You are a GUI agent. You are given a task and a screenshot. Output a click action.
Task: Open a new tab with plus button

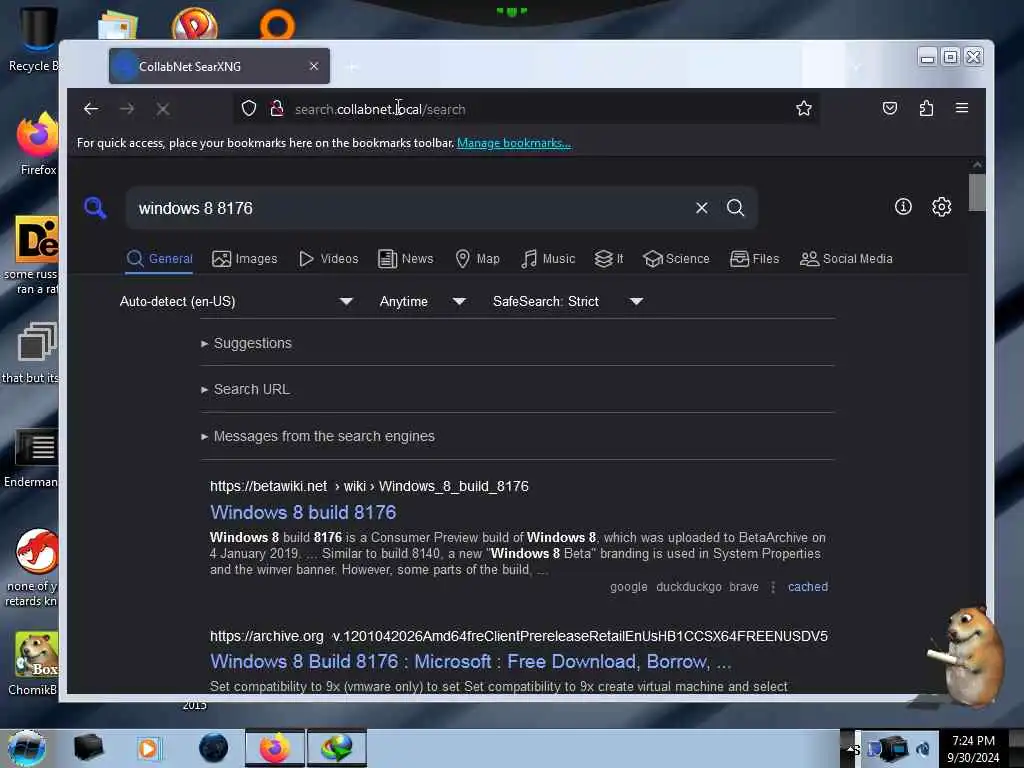[x=351, y=67]
